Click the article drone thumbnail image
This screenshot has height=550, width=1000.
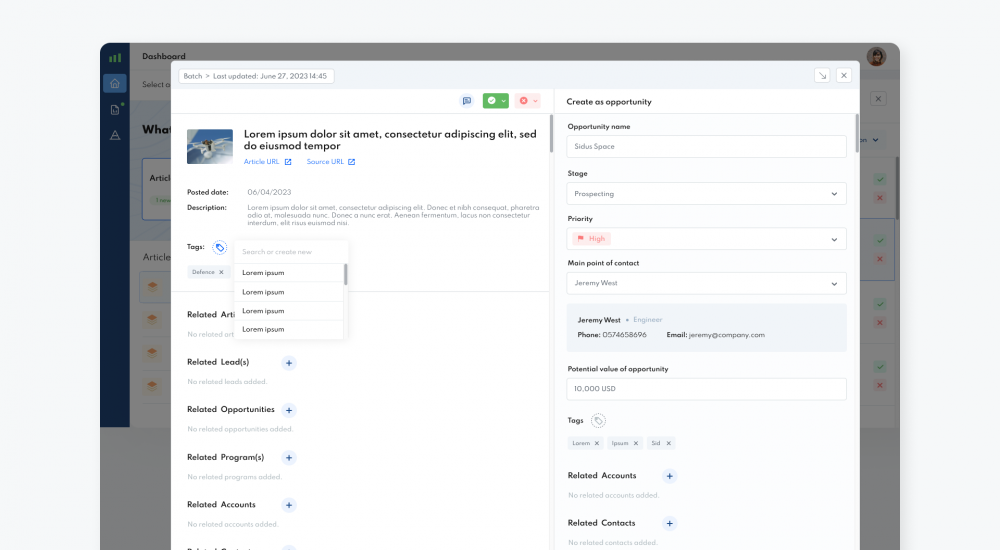tap(210, 147)
